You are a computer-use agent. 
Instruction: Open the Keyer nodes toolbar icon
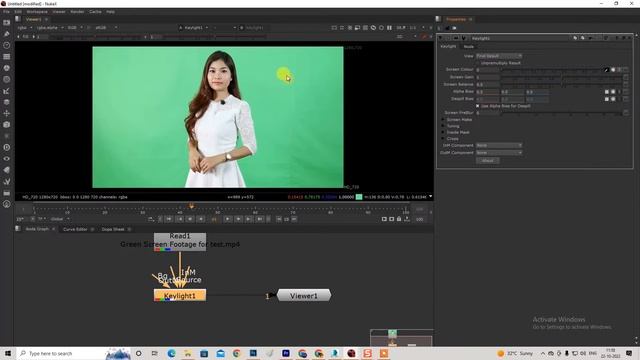(7, 91)
